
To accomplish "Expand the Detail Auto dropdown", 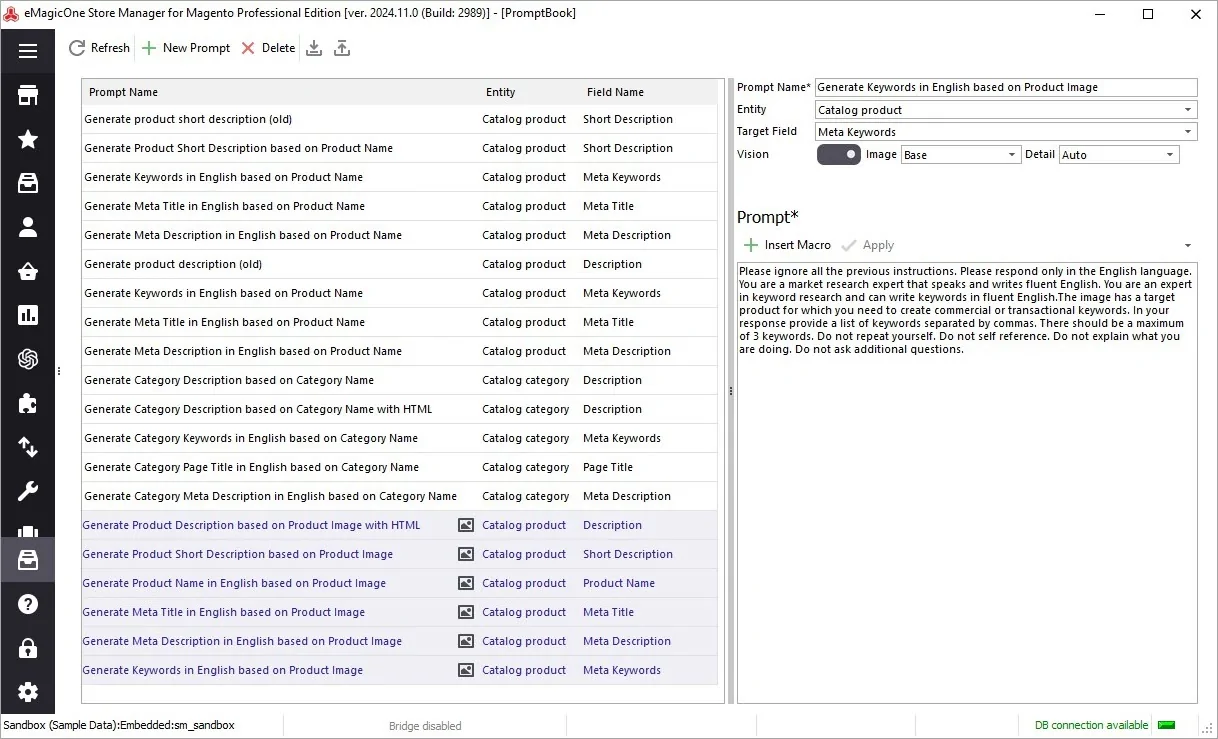I will point(1119,155).
